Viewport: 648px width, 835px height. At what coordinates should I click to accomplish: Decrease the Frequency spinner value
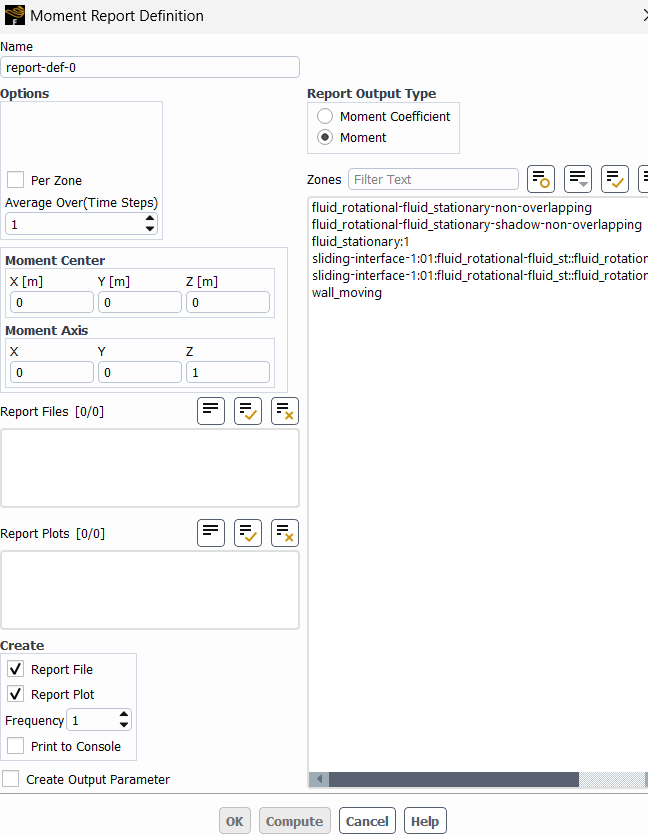(x=124, y=725)
